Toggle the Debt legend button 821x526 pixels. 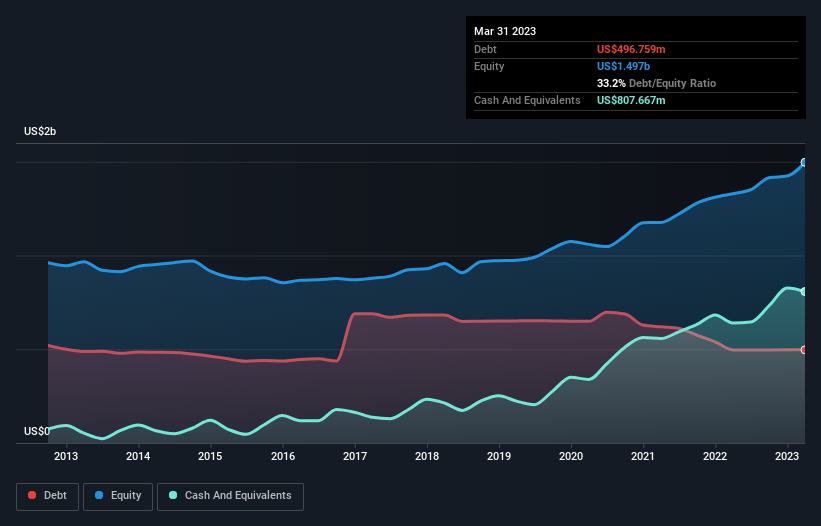pos(47,496)
